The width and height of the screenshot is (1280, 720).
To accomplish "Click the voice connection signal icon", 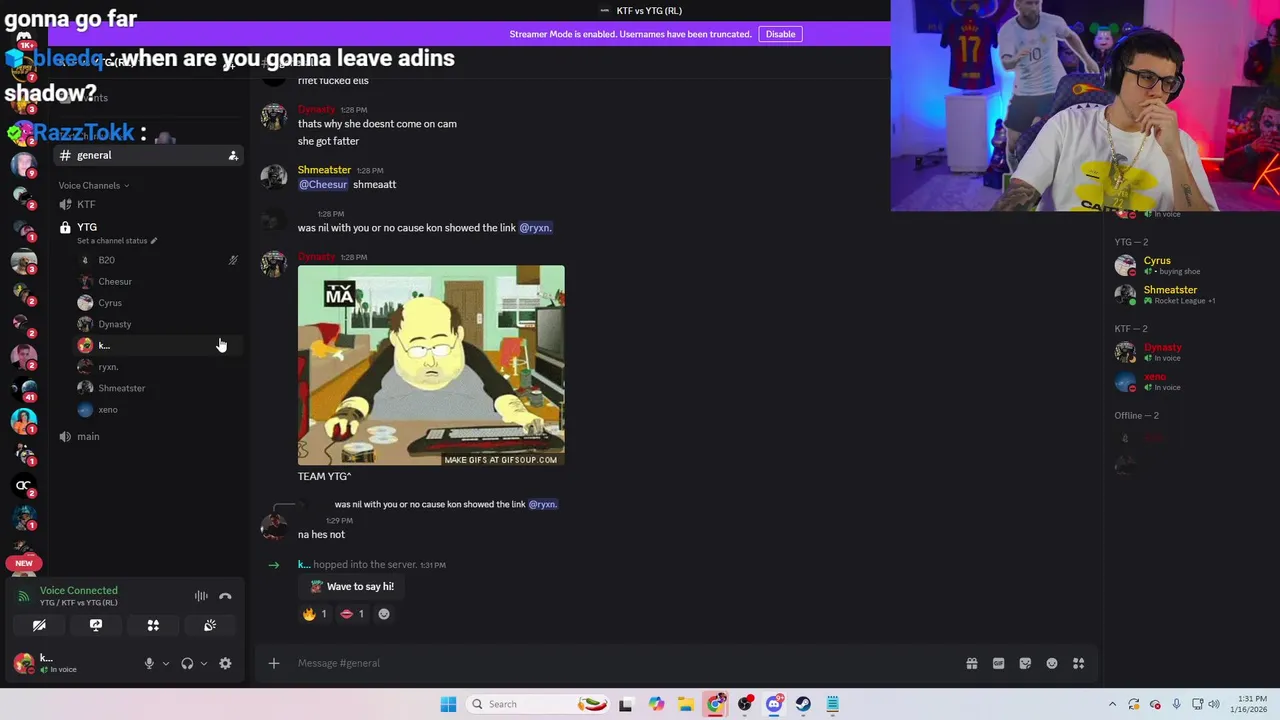I will pos(23,596).
